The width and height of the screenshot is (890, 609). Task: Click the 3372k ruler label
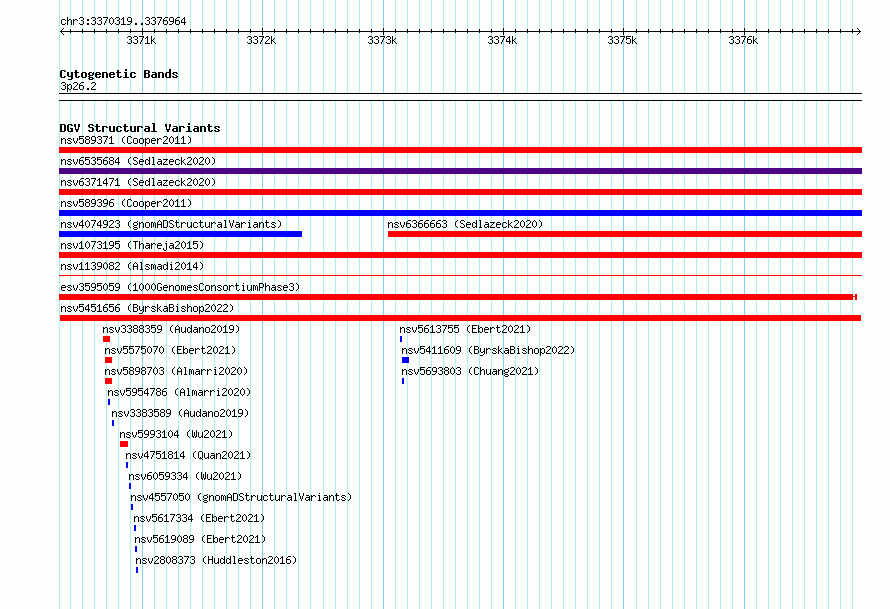pos(261,40)
